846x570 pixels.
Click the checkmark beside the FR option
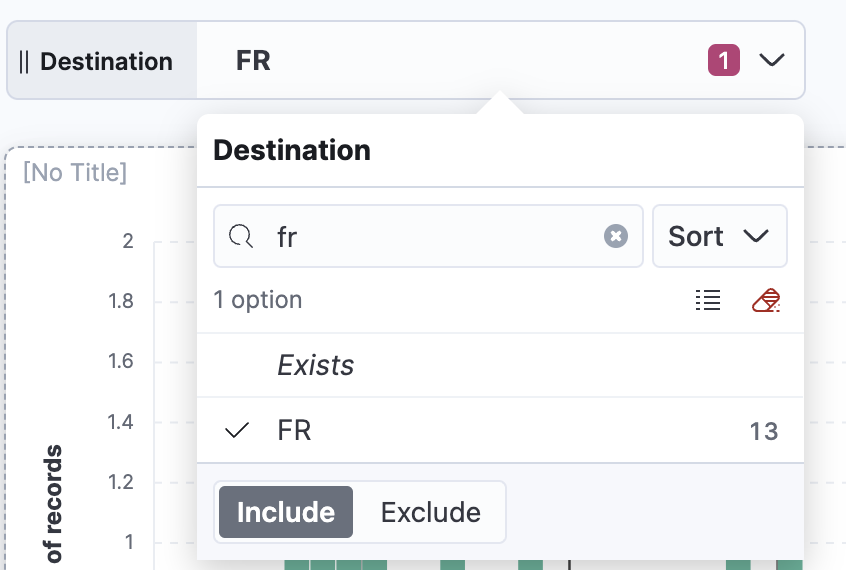[x=237, y=430]
